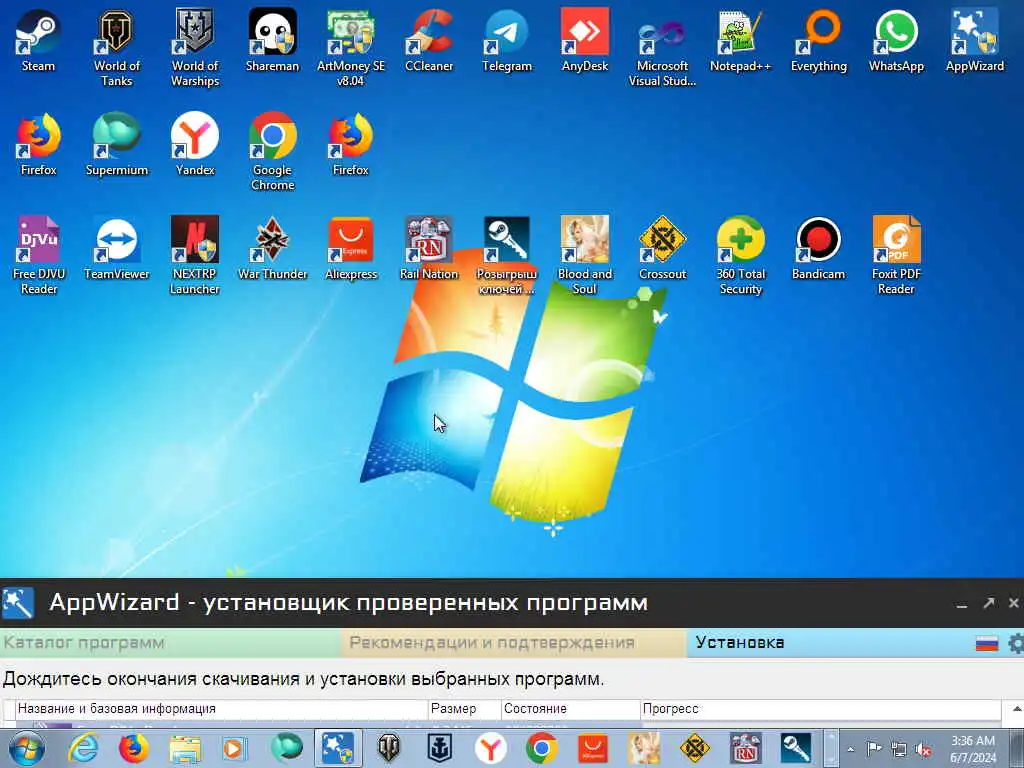Click the Розыгрыш ключей desktop shortcut

pos(507,255)
